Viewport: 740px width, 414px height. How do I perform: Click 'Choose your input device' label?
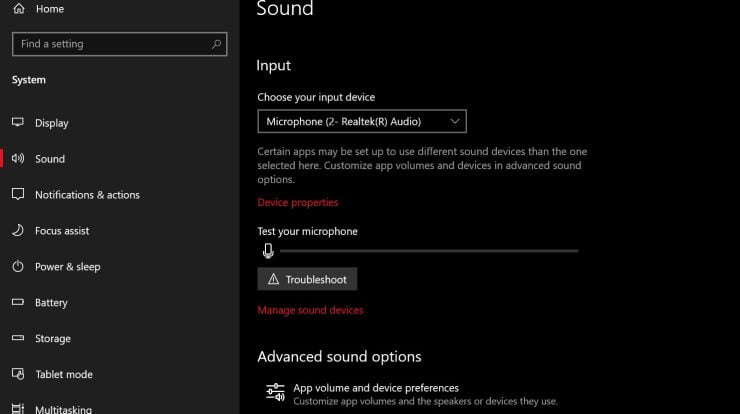point(316,97)
